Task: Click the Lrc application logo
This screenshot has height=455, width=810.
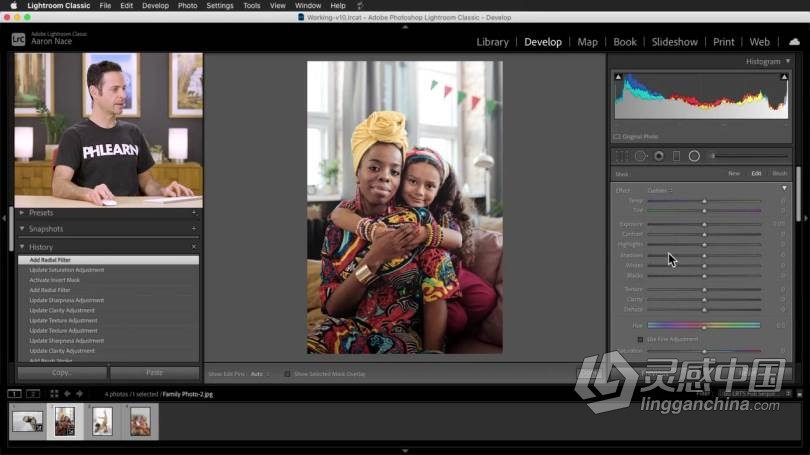Action: point(18,39)
